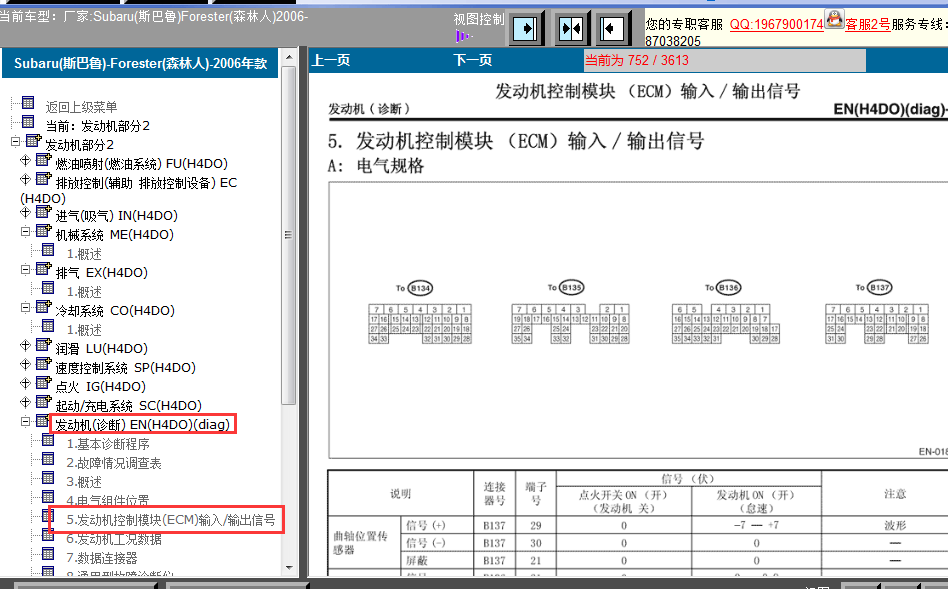Open 1.基本诊断程序 entry
Image resolution: width=948 pixels, height=589 pixels.
(x=108, y=444)
